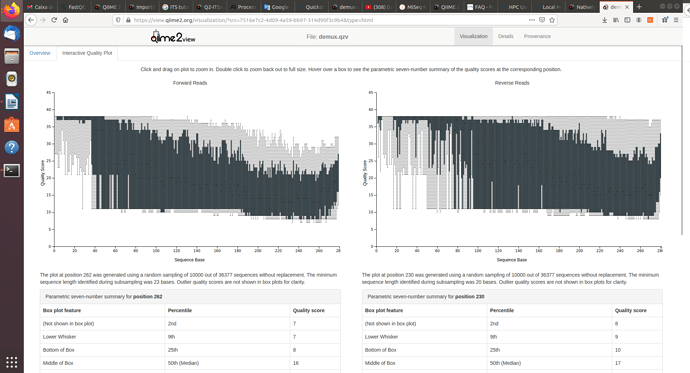Click the browser forward arrow
The height and width of the screenshot is (373, 690).
tap(43, 20)
